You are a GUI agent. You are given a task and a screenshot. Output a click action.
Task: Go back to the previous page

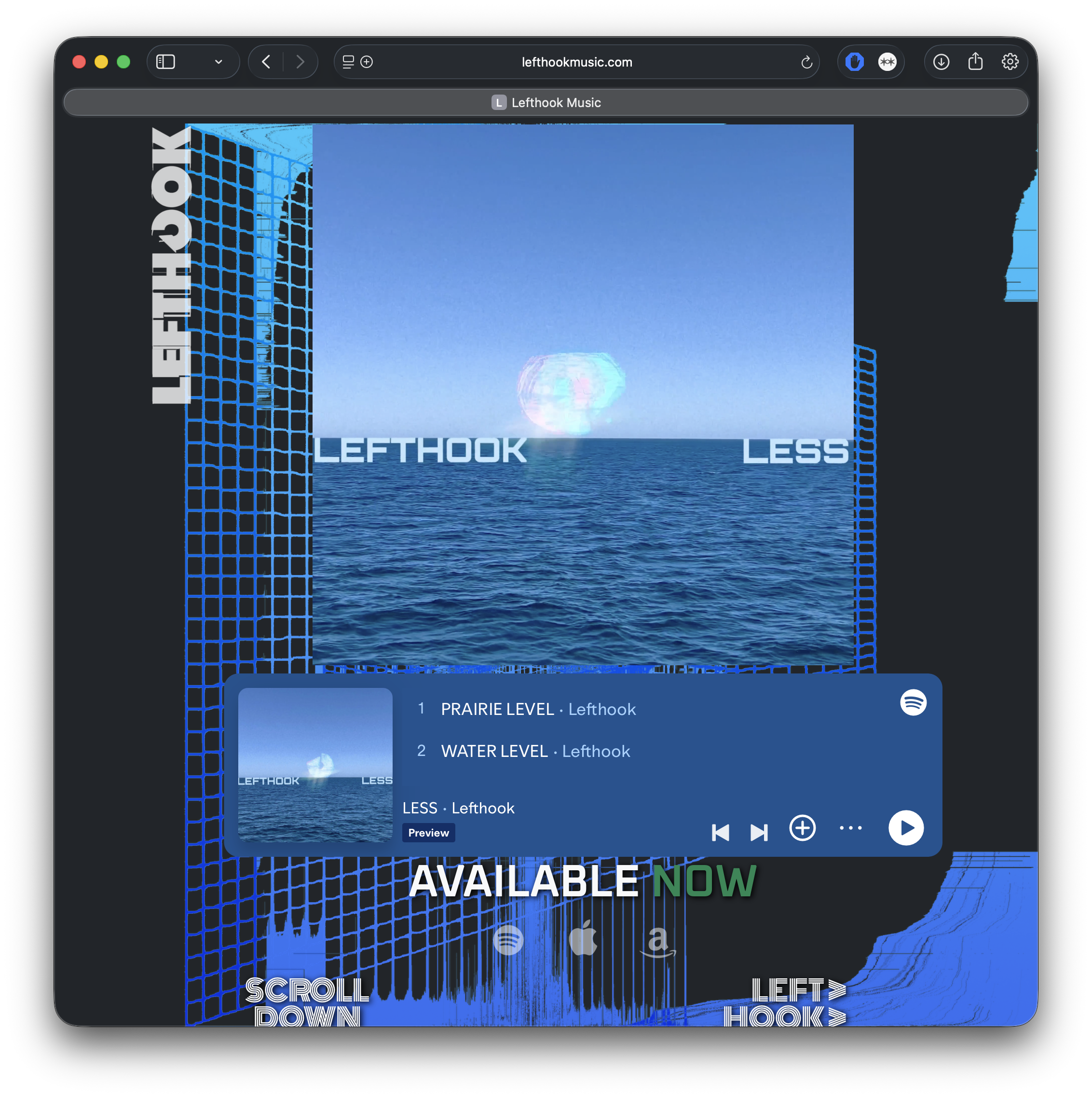(x=266, y=61)
